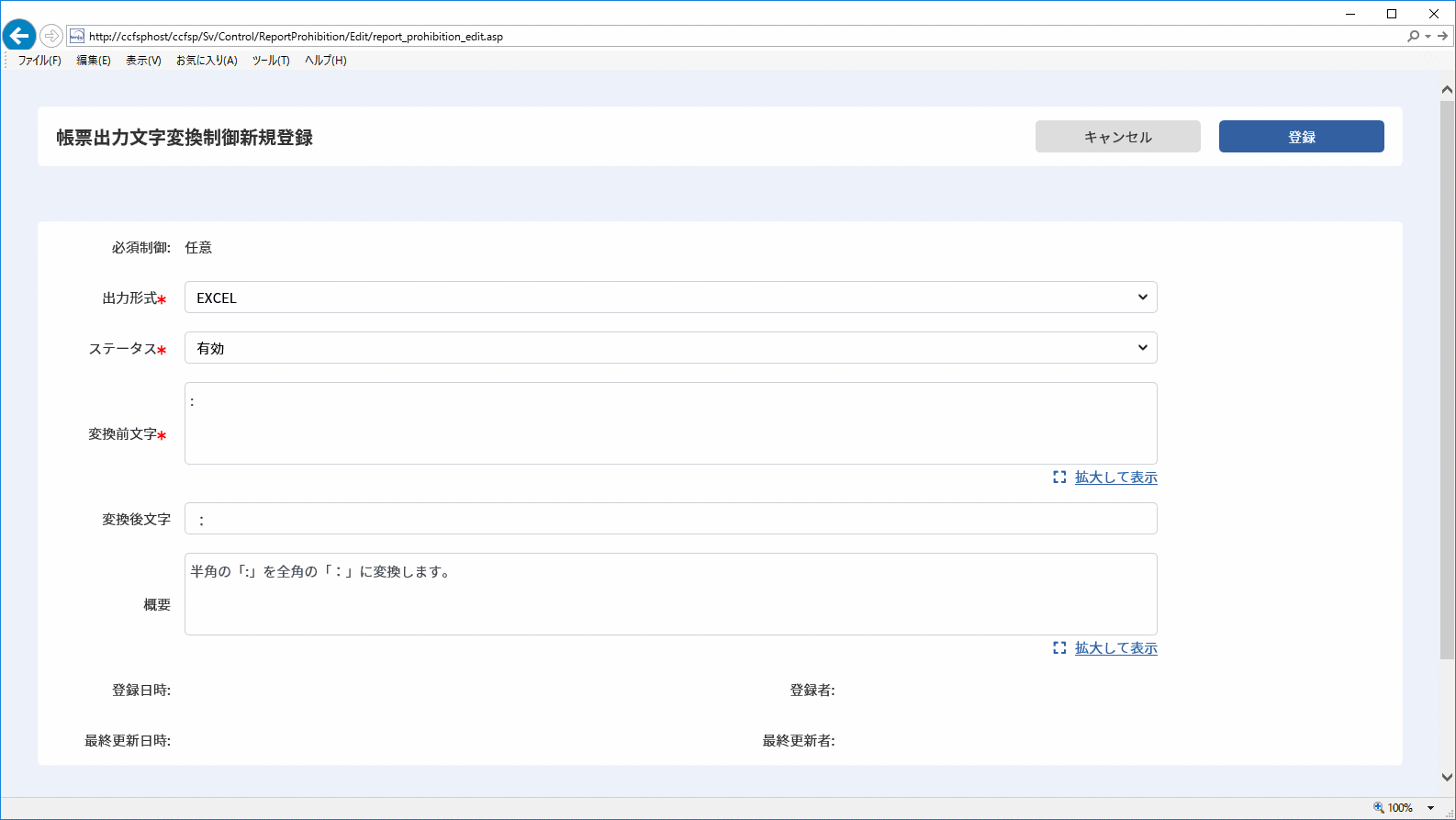Click the 最終更新日時 label
1456x820 pixels.
[x=128, y=741]
